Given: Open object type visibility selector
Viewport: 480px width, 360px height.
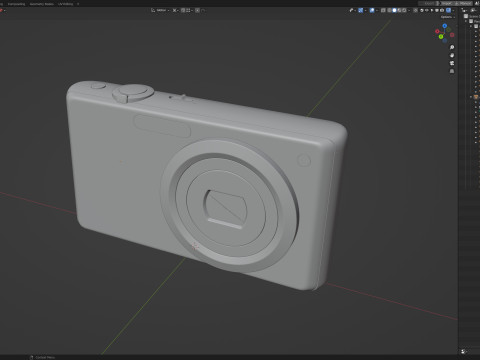Looking at the screenshot, I should [352, 10].
